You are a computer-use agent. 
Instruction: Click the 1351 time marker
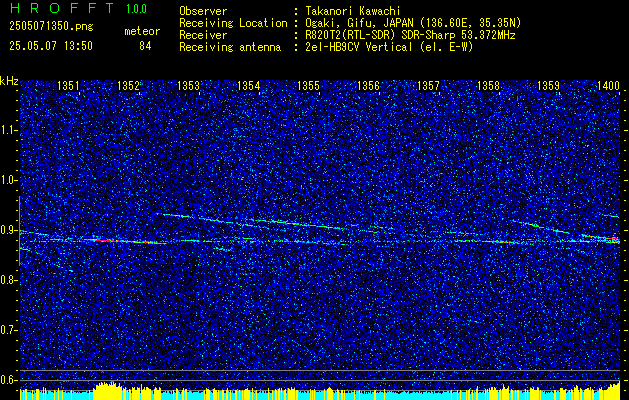(x=68, y=85)
